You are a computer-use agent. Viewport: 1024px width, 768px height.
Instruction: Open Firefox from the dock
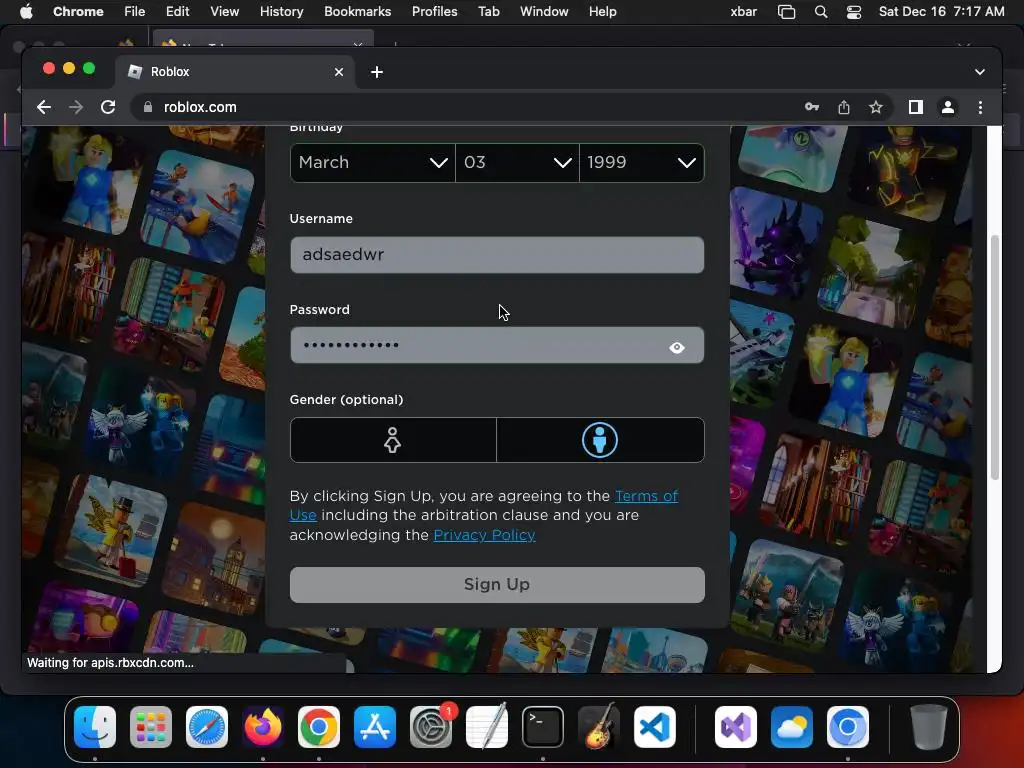tap(263, 727)
